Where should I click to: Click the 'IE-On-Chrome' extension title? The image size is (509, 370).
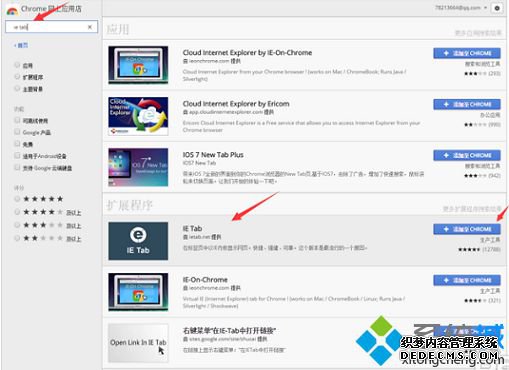tap(205, 279)
